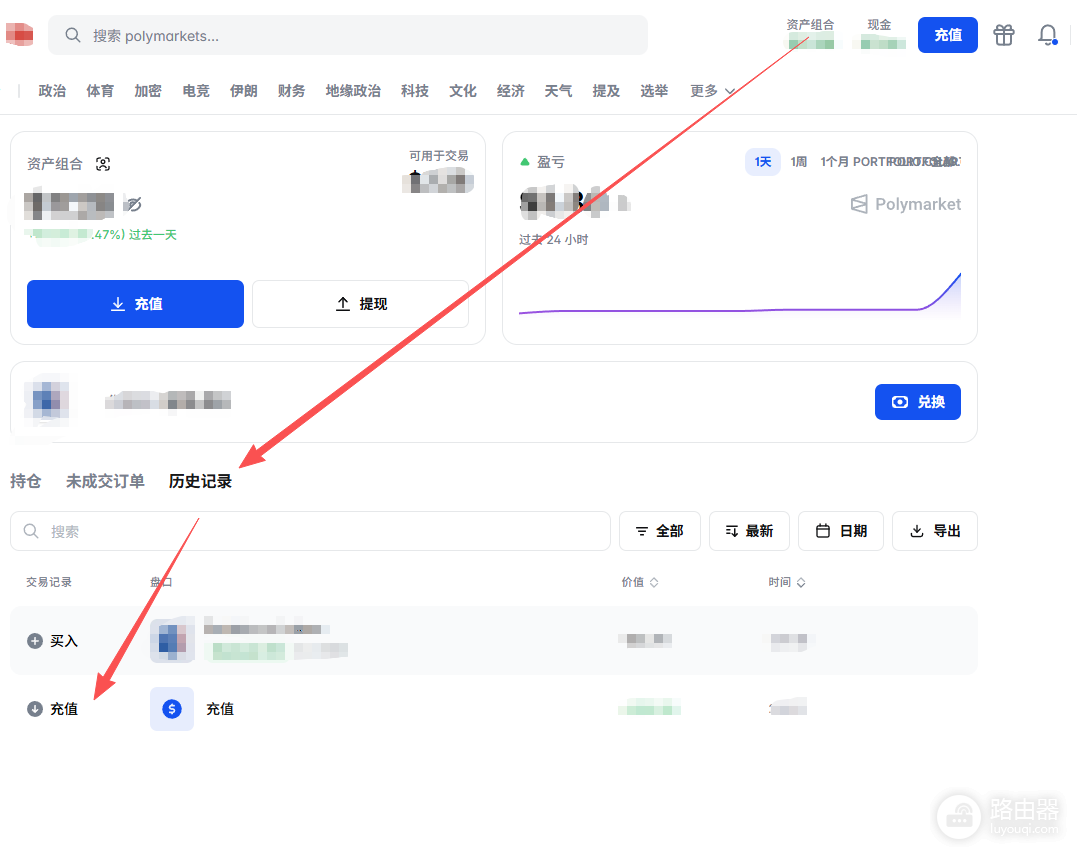
Task: Toggle balance visibility eye icon
Action: point(134,204)
